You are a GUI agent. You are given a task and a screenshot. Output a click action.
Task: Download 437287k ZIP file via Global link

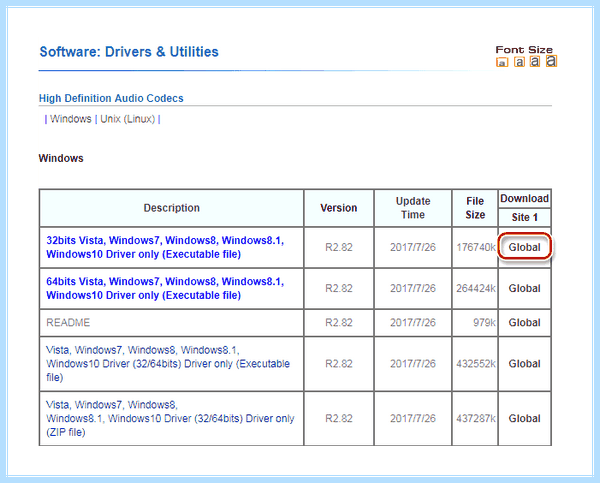(524, 418)
